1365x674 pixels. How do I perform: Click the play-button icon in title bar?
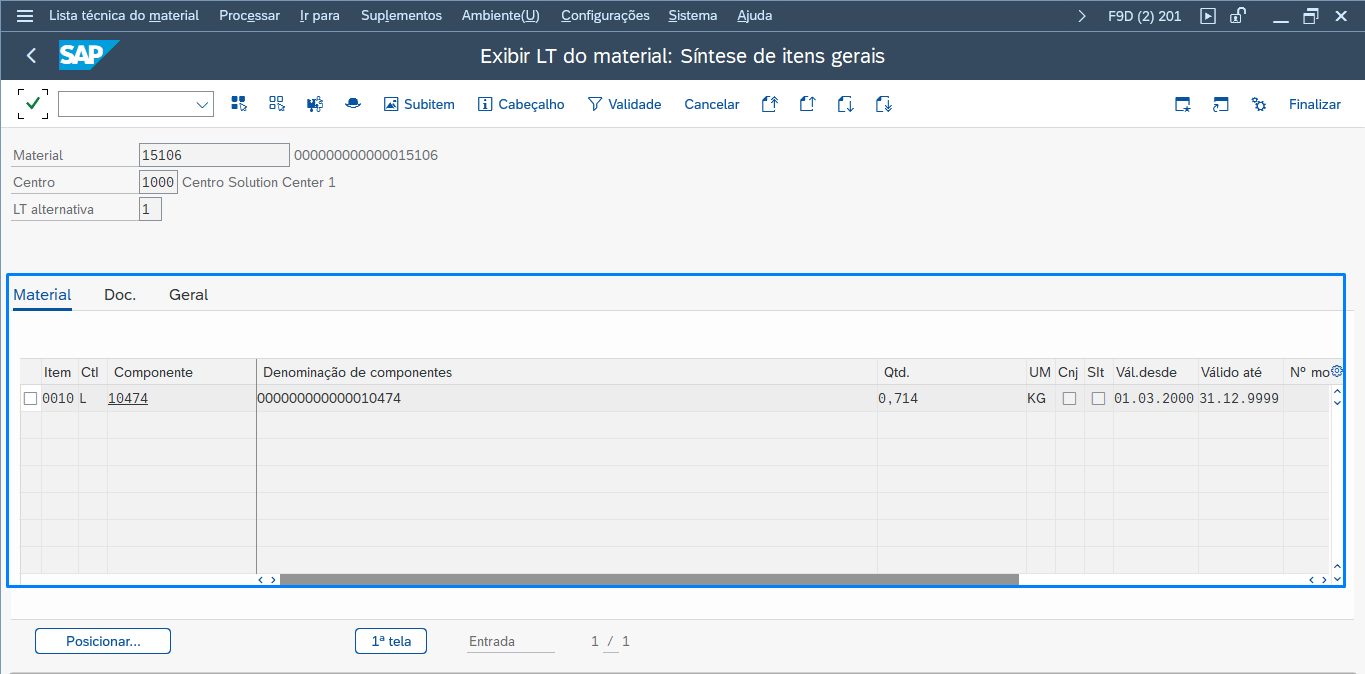click(1208, 16)
